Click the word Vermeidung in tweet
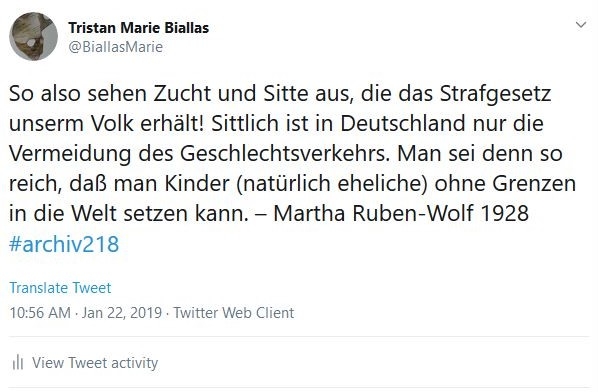The width and height of the screenshot is (598, 392). coord(70,154)
